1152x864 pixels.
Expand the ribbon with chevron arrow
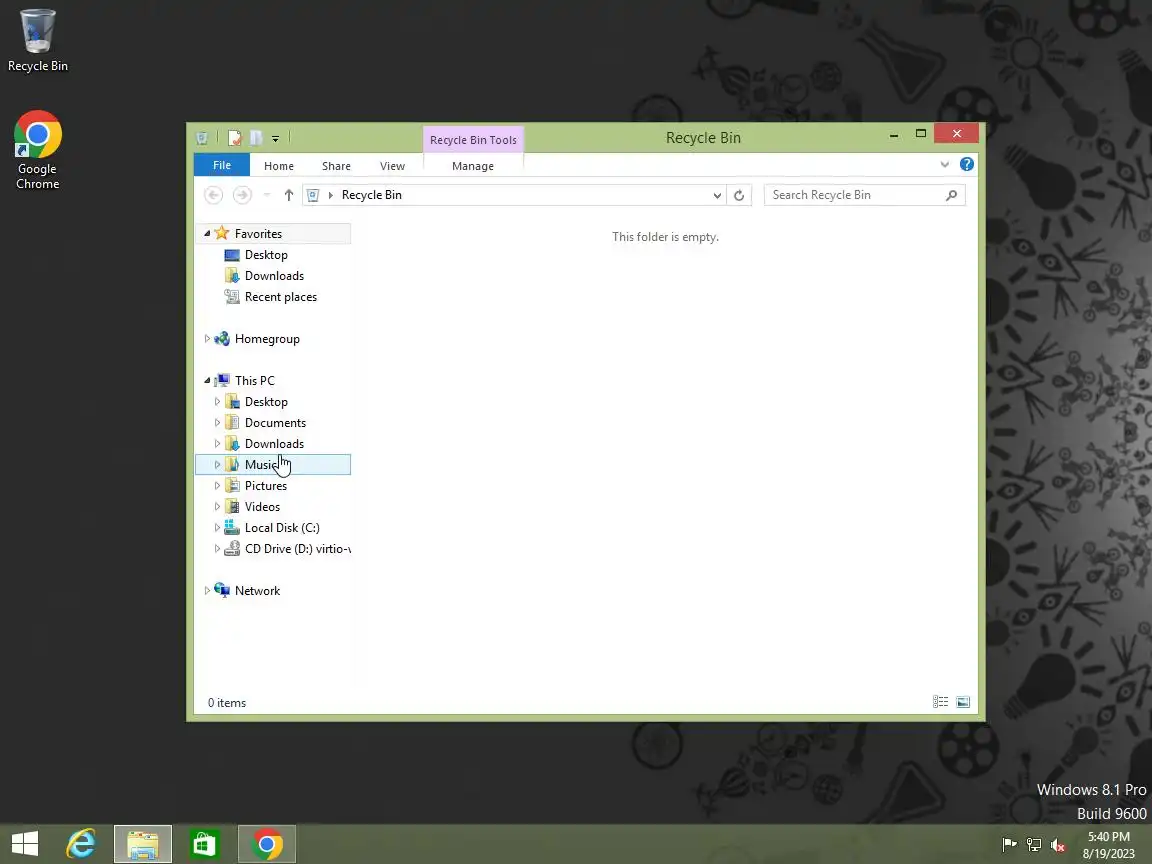[945, 165]
